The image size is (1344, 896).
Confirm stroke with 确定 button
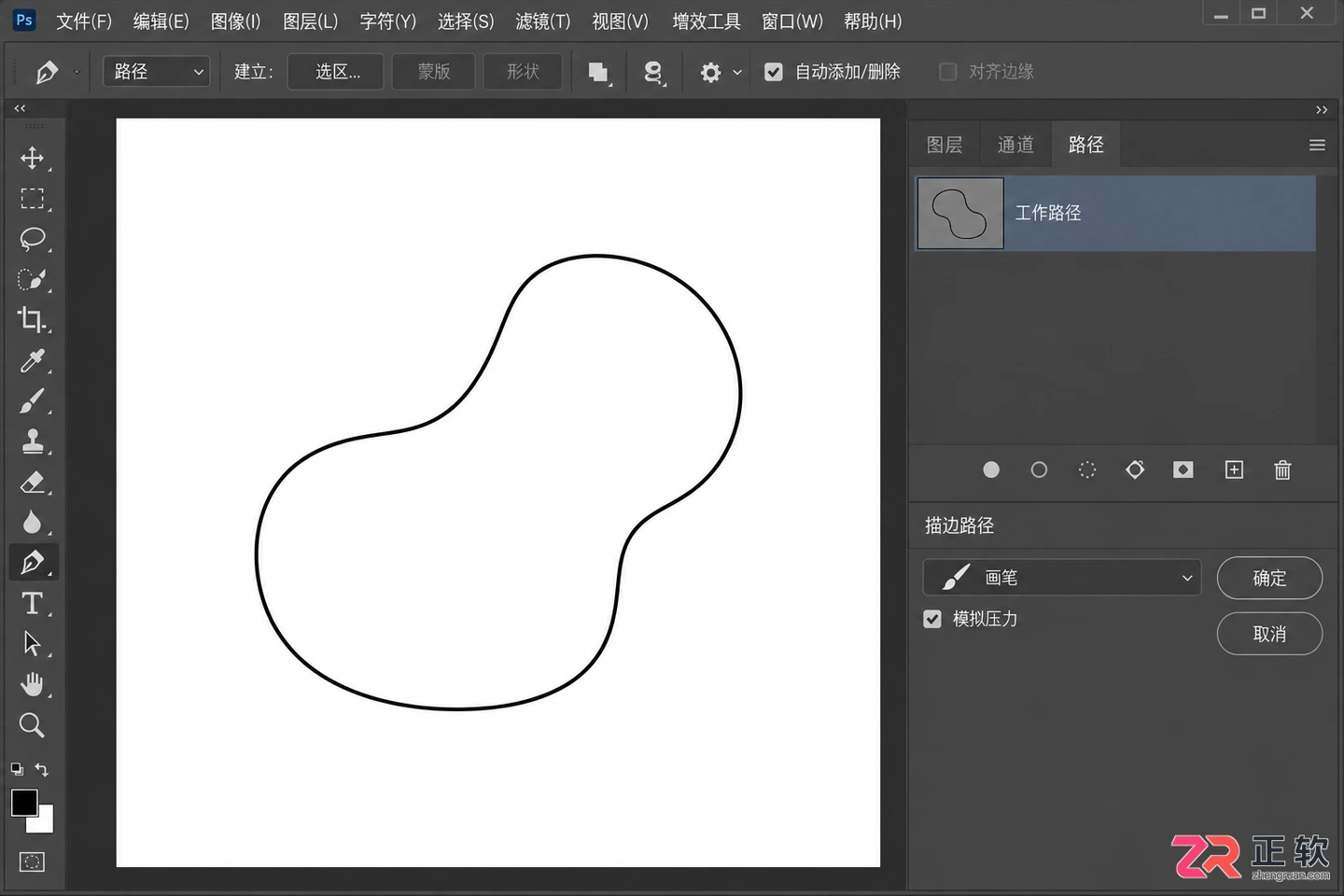click(1269, 578)
